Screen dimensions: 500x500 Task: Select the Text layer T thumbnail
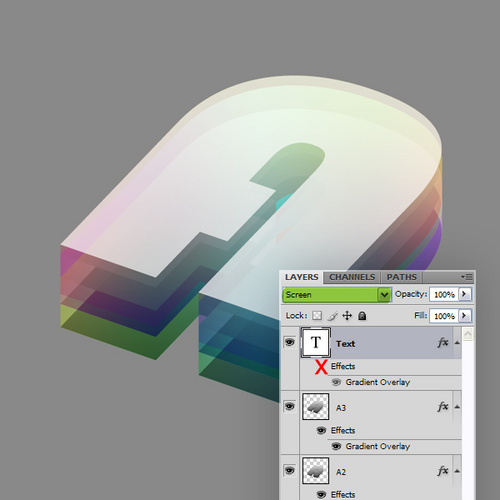(x=316, y=343)
